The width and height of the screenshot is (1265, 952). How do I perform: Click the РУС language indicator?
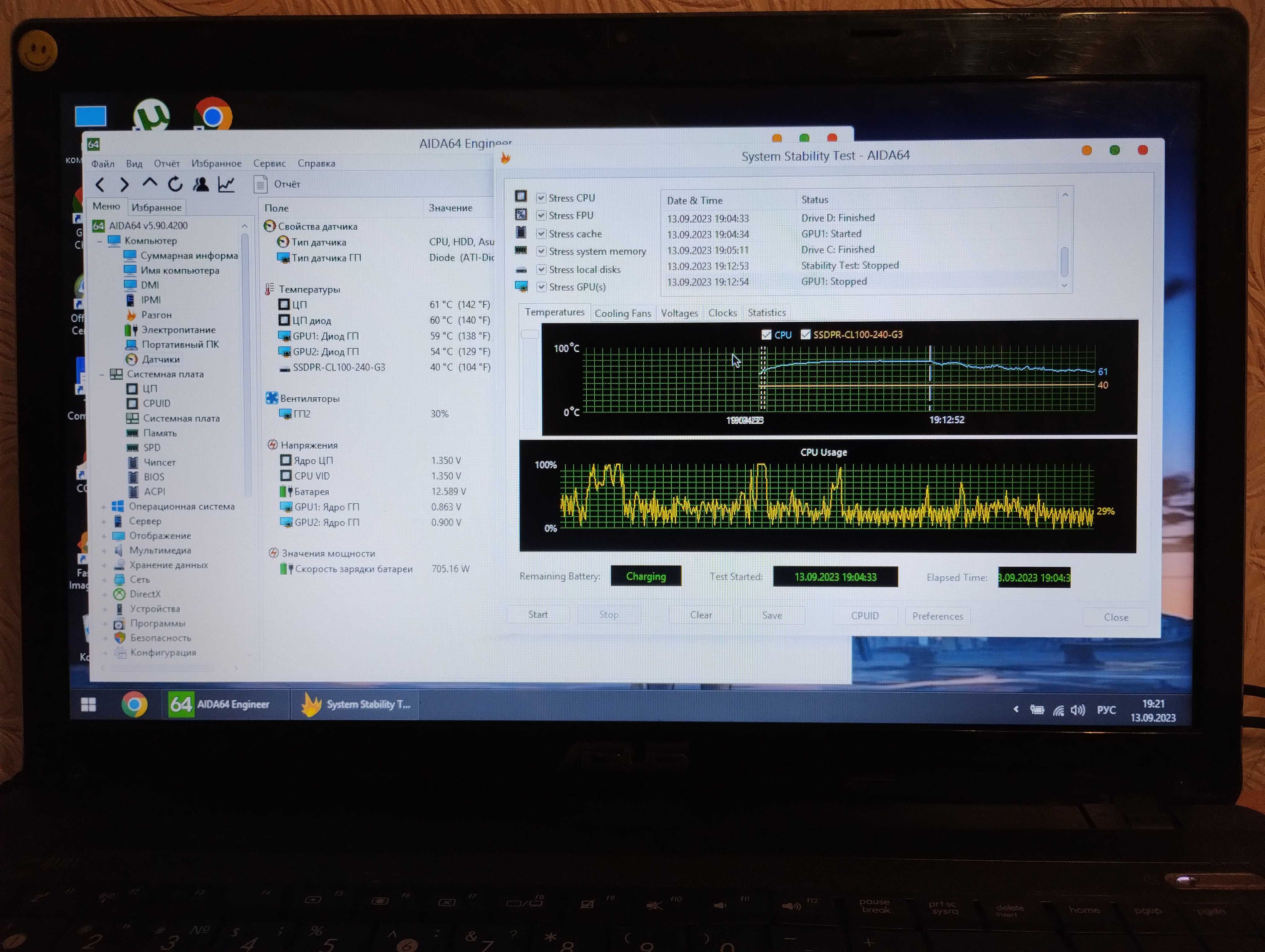[1106, 710]
